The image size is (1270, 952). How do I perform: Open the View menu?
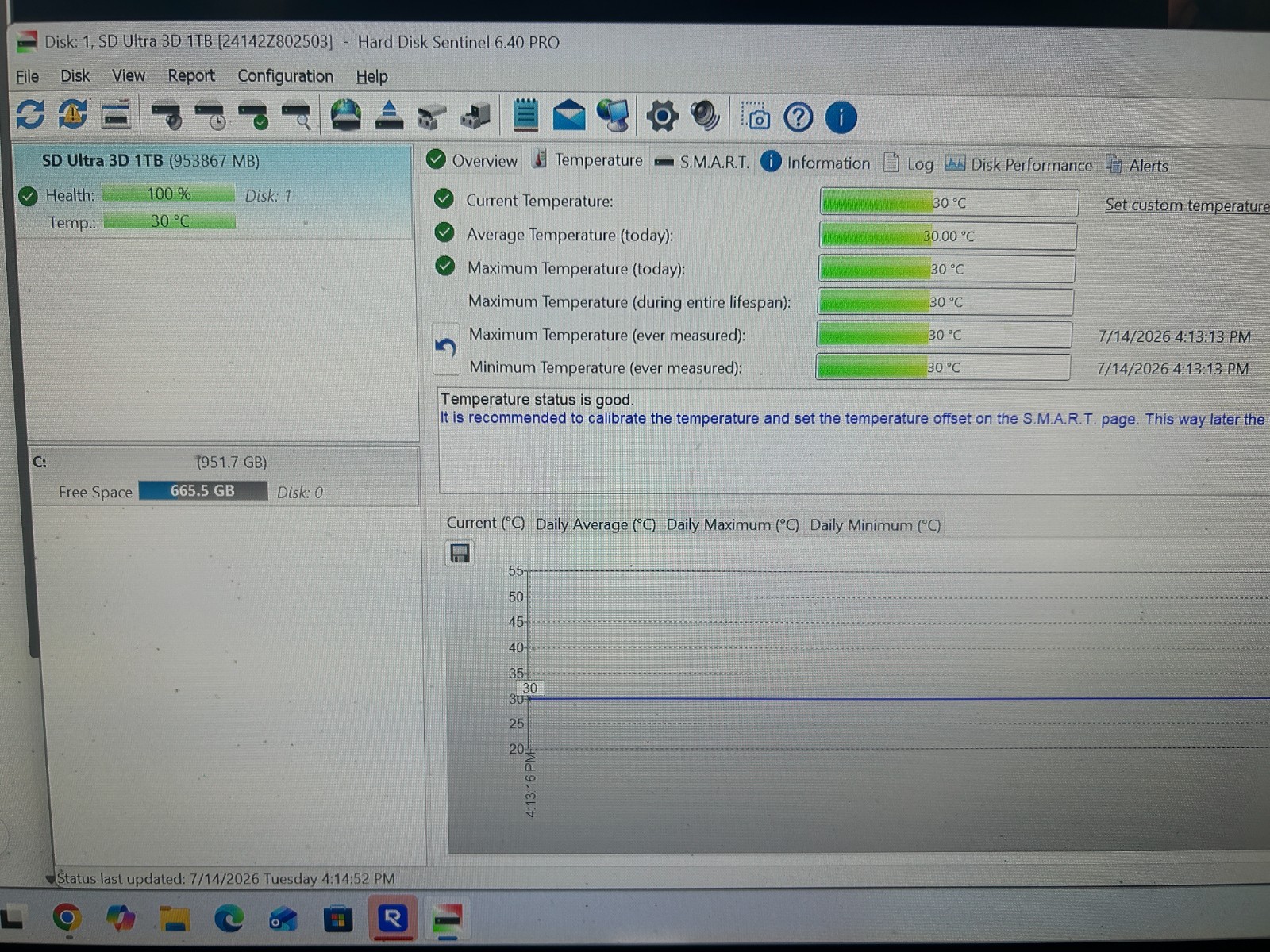coord(129,76)
